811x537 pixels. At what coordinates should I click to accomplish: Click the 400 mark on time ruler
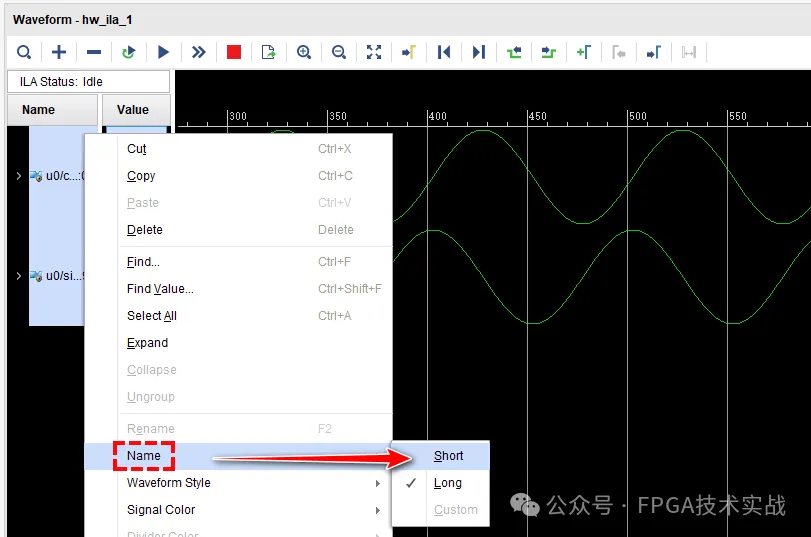click(437, 117)
